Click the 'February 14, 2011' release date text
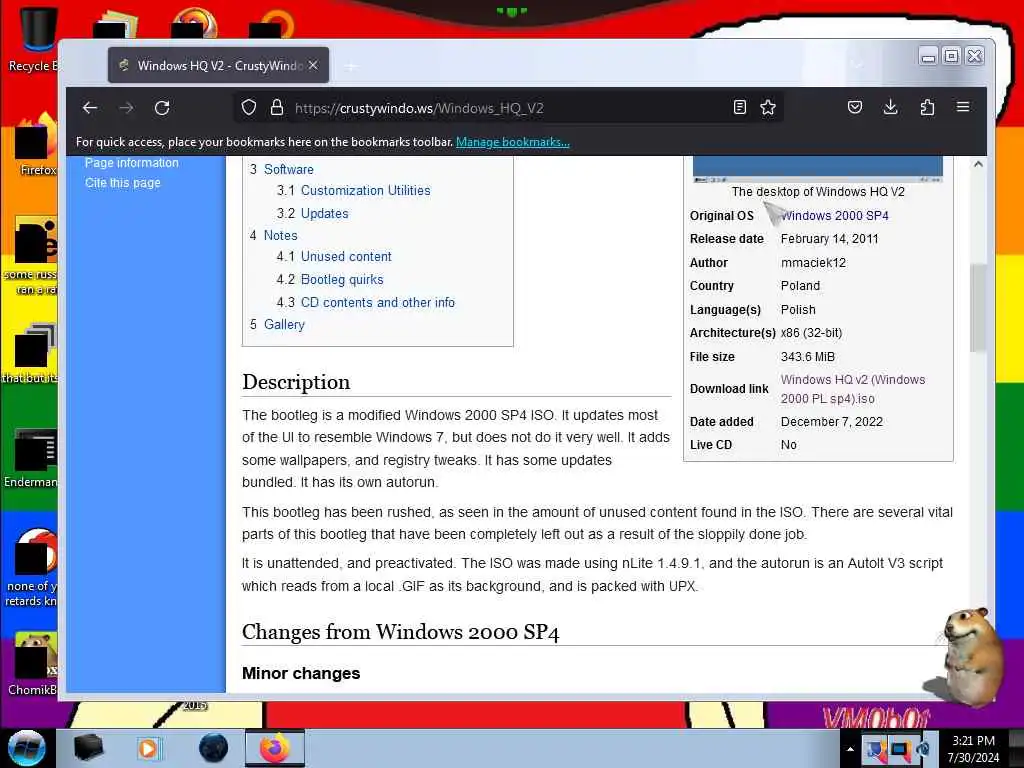This screenshot has height=768, width=1024. (x=829, y=239)
